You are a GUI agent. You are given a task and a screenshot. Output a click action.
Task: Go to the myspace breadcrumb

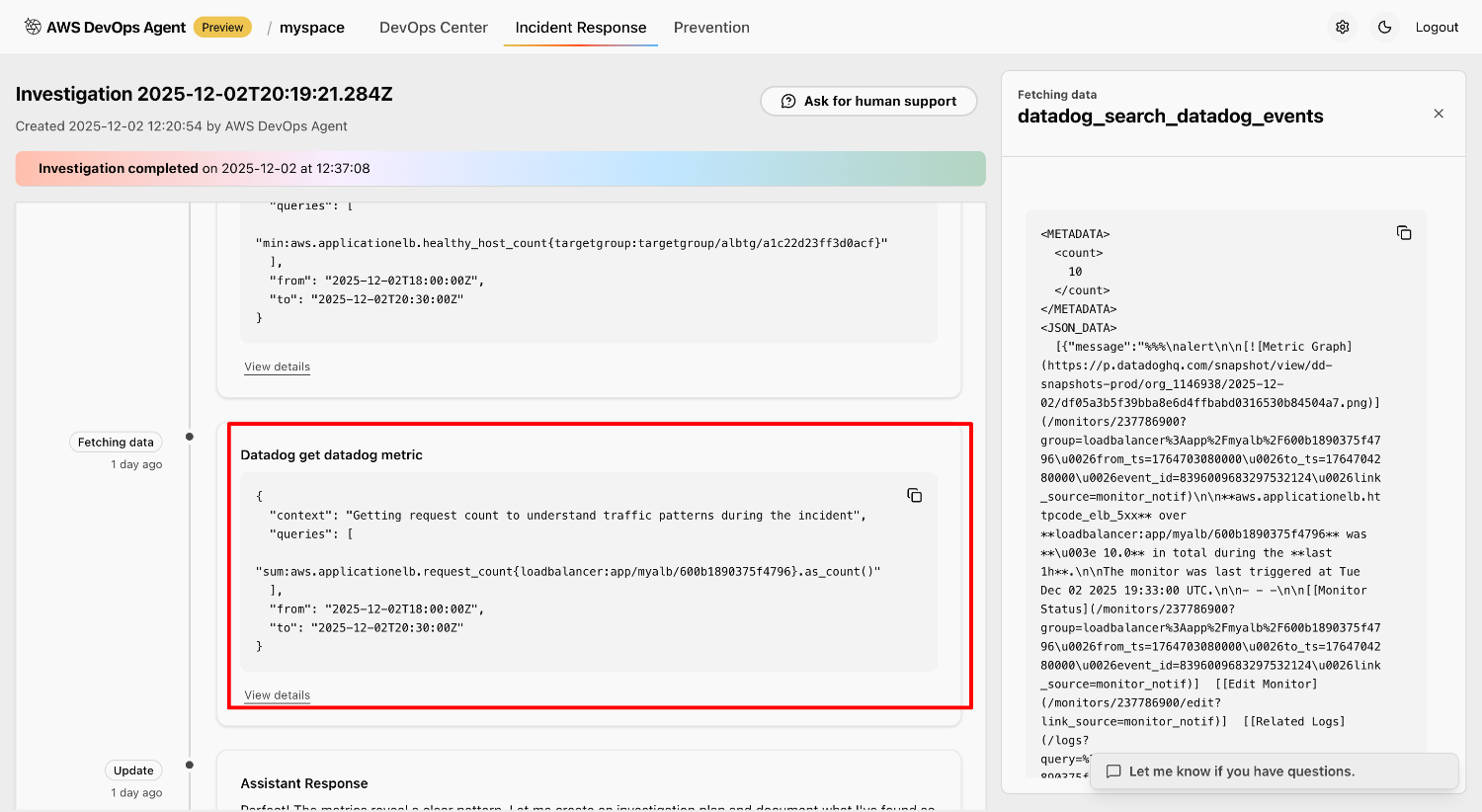(x=312, y=28)
